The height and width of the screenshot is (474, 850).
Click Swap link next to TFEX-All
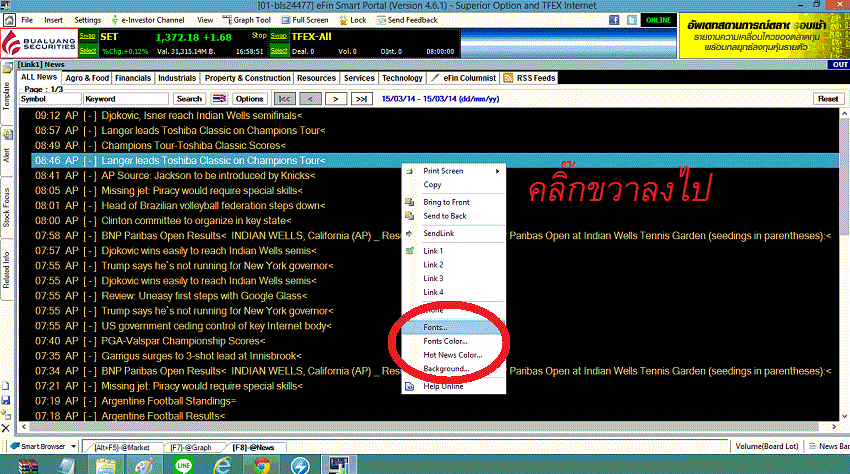point(279,36)
